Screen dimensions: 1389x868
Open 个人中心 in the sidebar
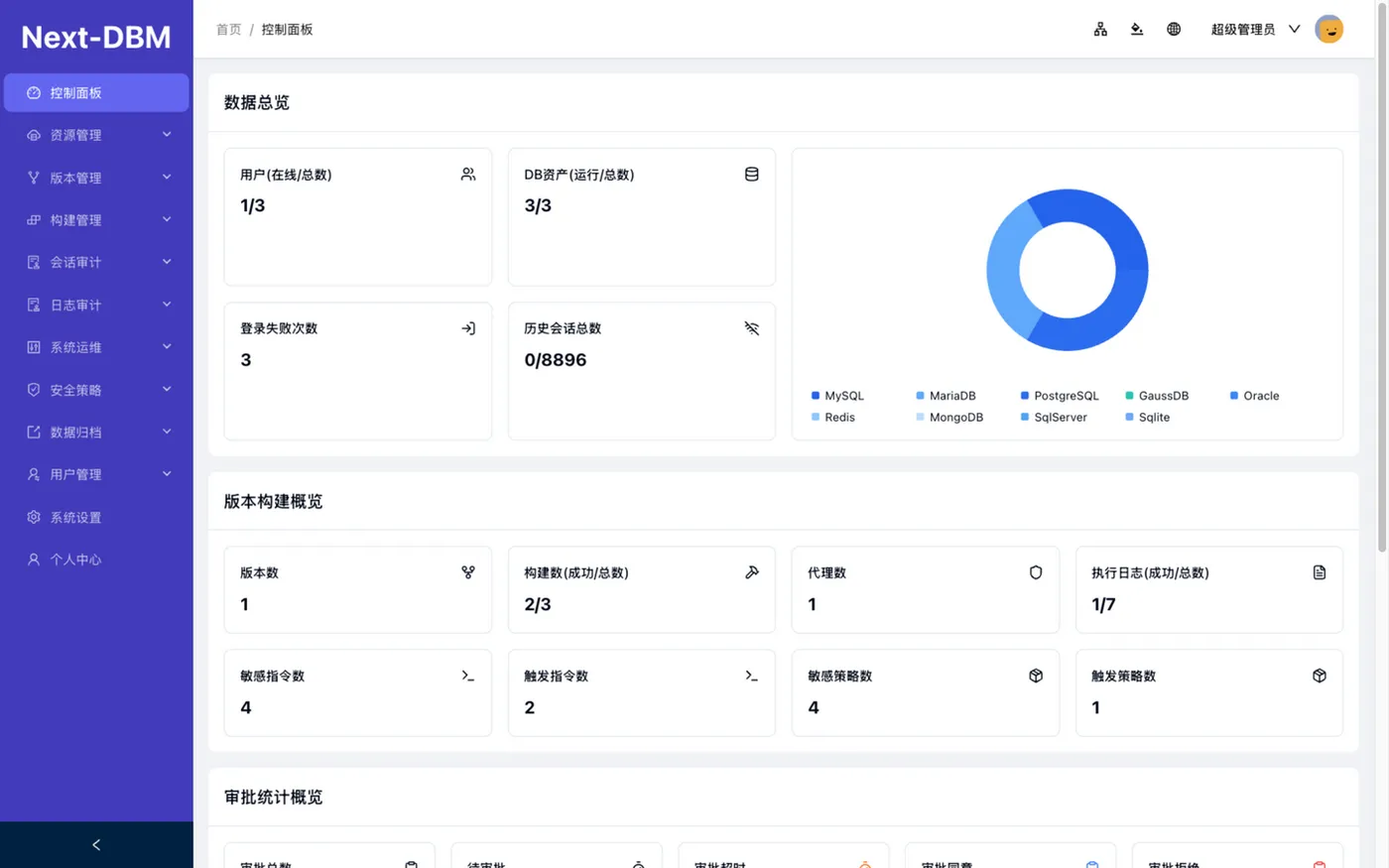pos(96,559)
